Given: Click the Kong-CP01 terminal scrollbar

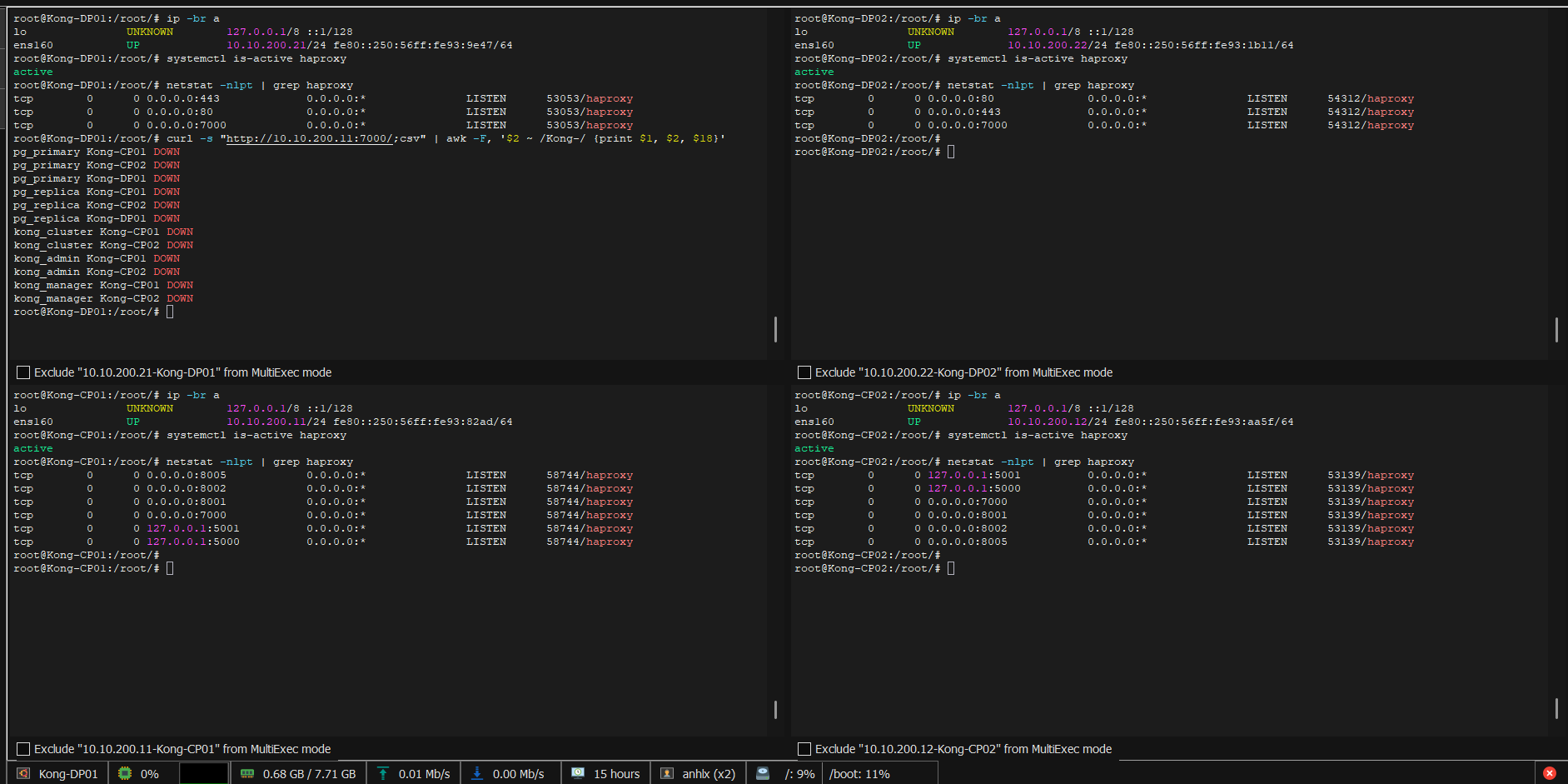Looking at the screenshot, I should pyautogui.click(x=775, y=709).
